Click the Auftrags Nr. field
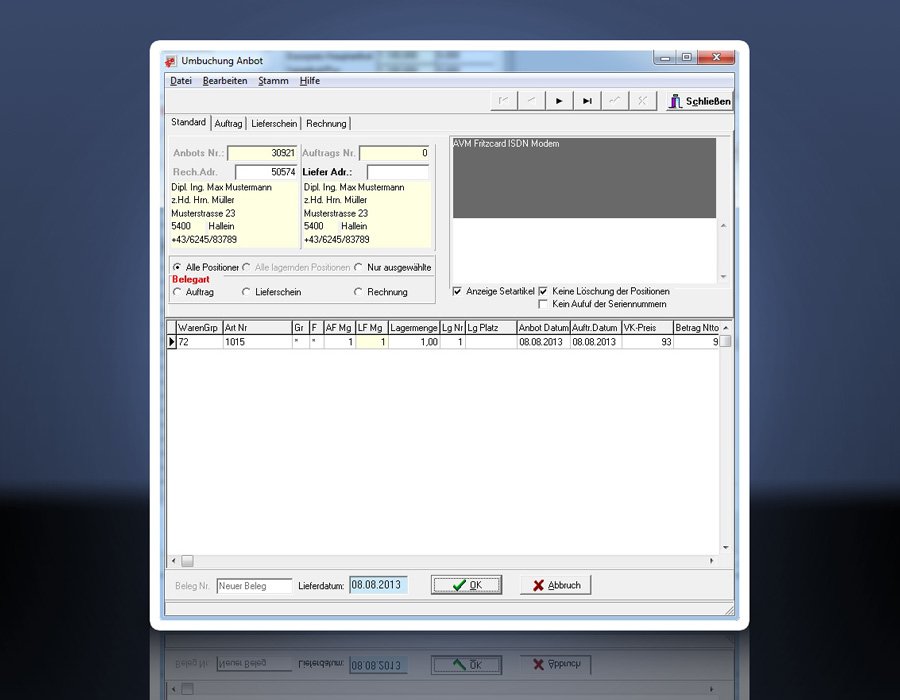The width and height of the screenshot is (900, 700). 394,153
